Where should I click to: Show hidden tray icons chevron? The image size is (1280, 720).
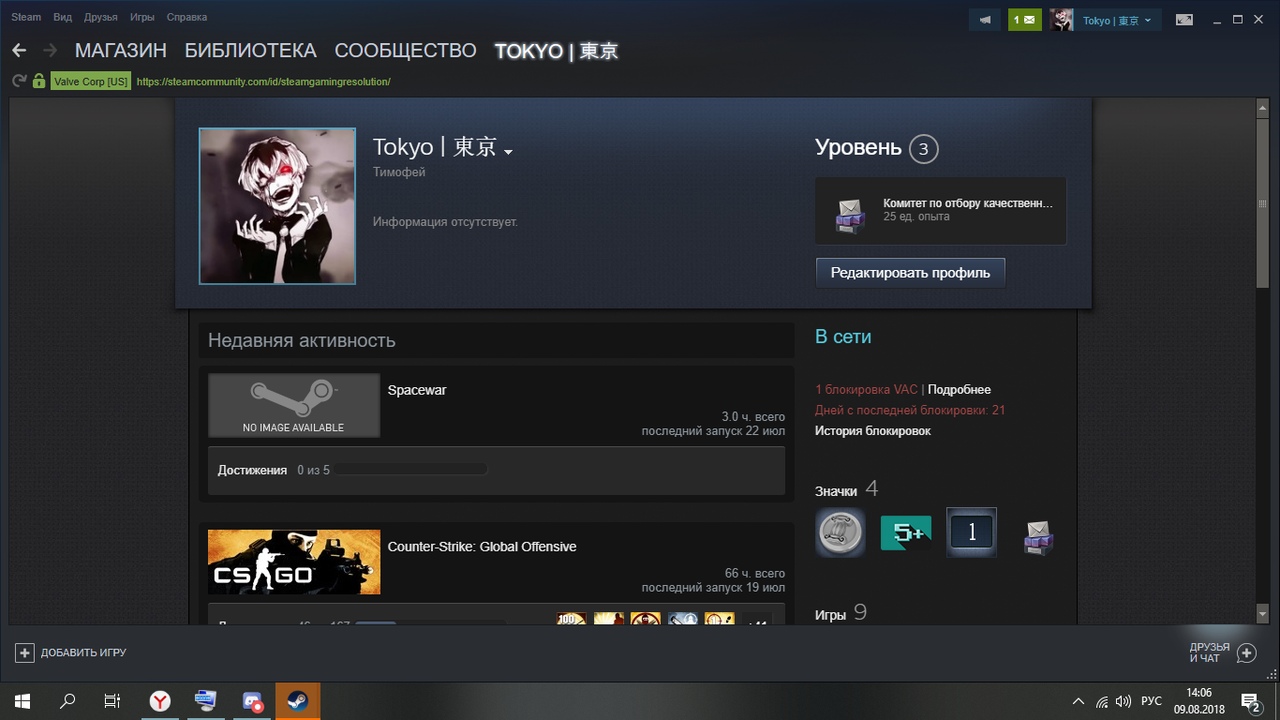[x=1078, y=701]
